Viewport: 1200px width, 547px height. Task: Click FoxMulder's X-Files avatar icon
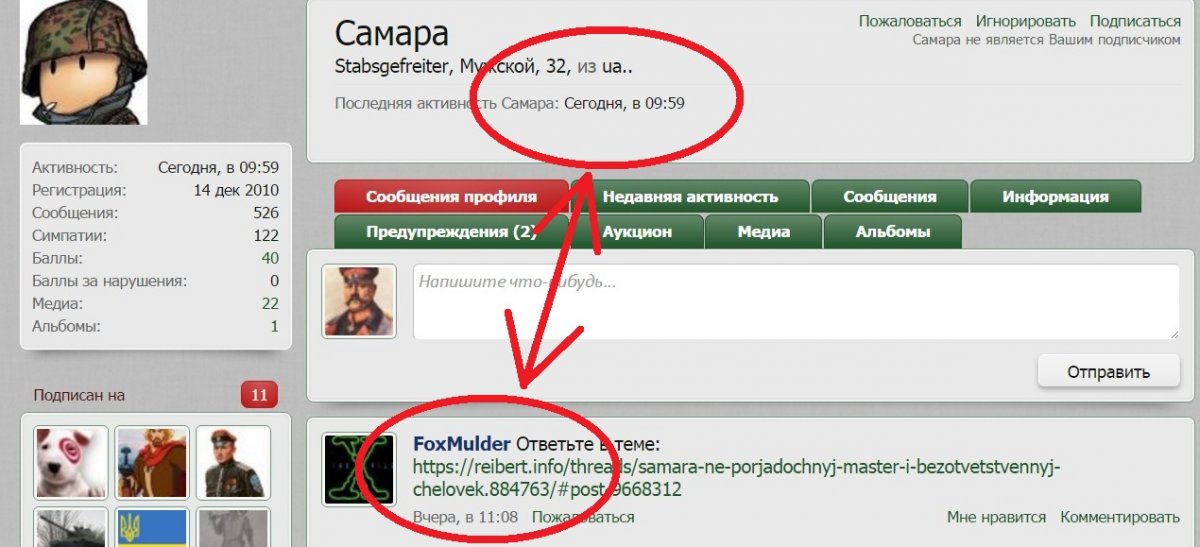358,470
